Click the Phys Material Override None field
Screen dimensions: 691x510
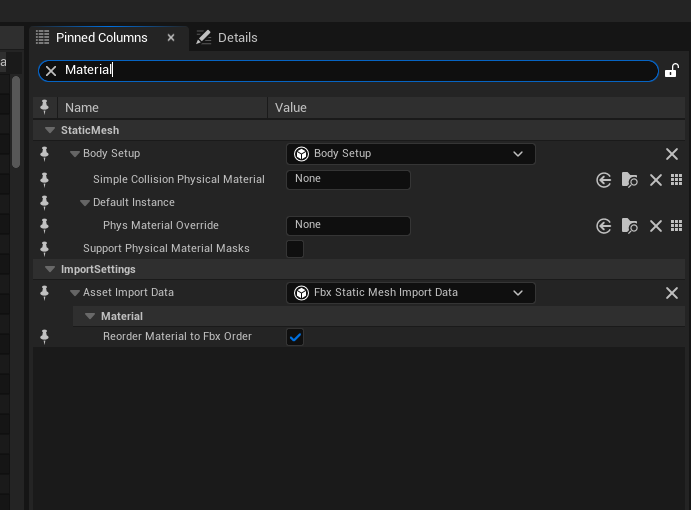pos(348,226)
